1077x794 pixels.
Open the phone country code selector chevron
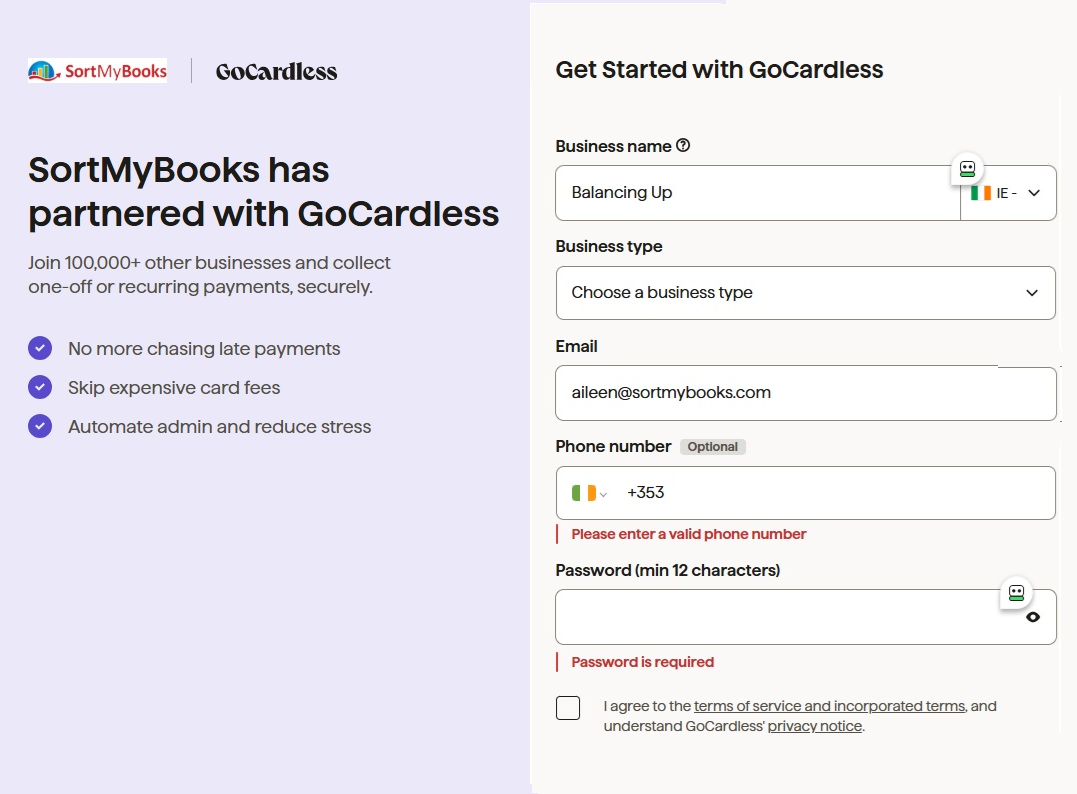tap(603, 494)
